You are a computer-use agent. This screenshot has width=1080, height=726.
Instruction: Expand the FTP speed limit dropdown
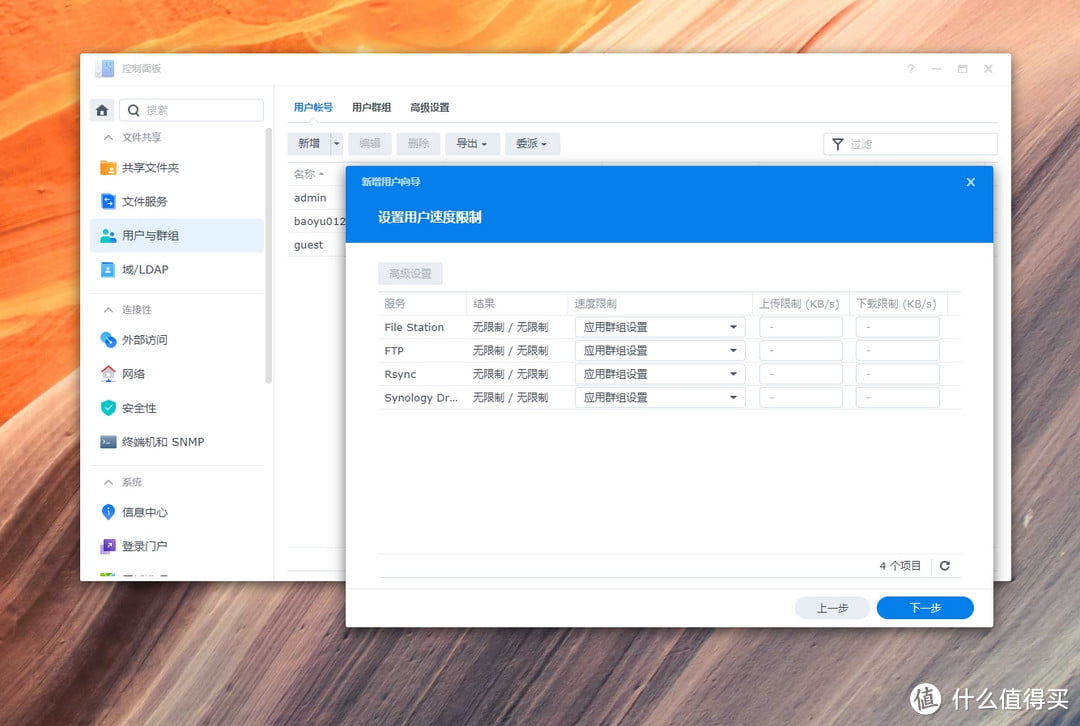click(660, 351)
